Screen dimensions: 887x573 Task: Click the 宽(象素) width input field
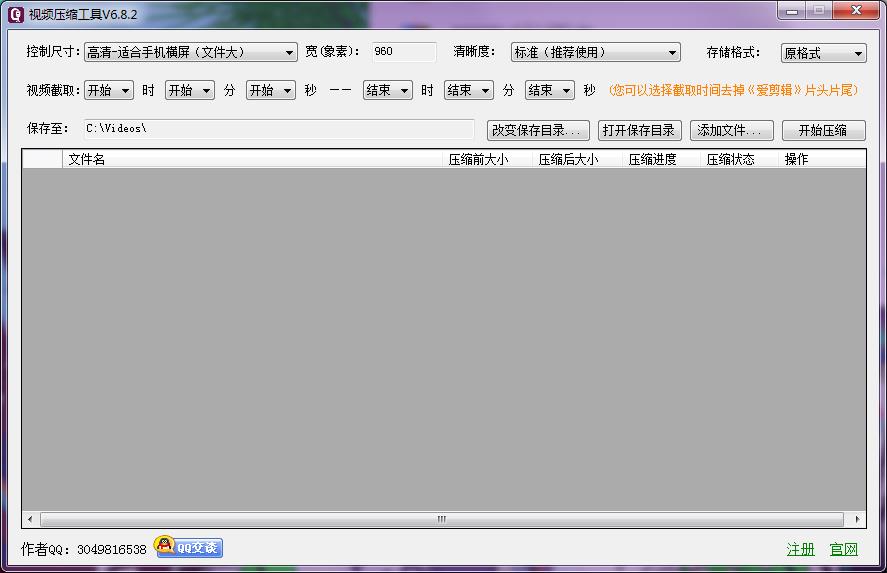(x=404, y=52)
